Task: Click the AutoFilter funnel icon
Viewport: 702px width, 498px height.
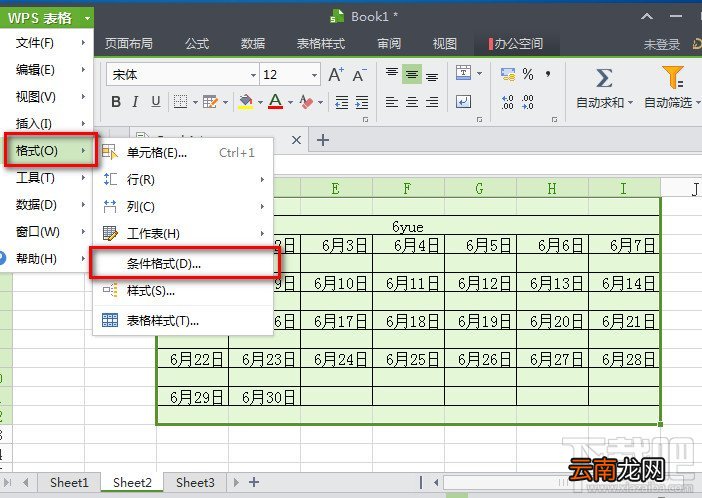Action: coord(672,77)
